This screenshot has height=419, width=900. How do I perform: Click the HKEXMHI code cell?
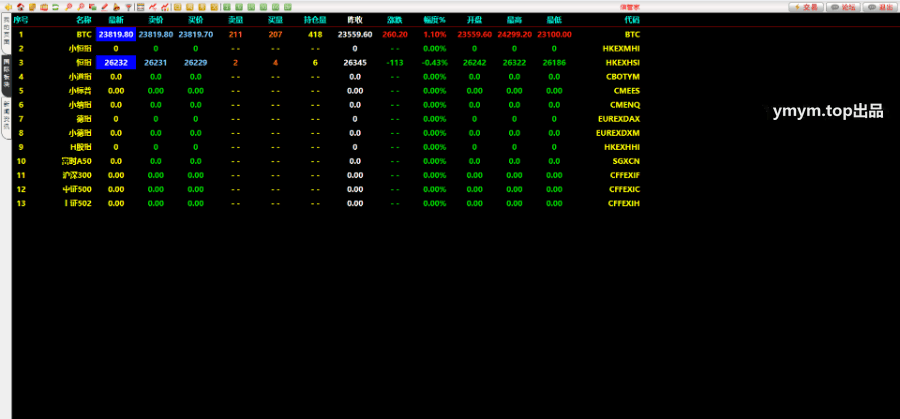(x=621, y=49)
